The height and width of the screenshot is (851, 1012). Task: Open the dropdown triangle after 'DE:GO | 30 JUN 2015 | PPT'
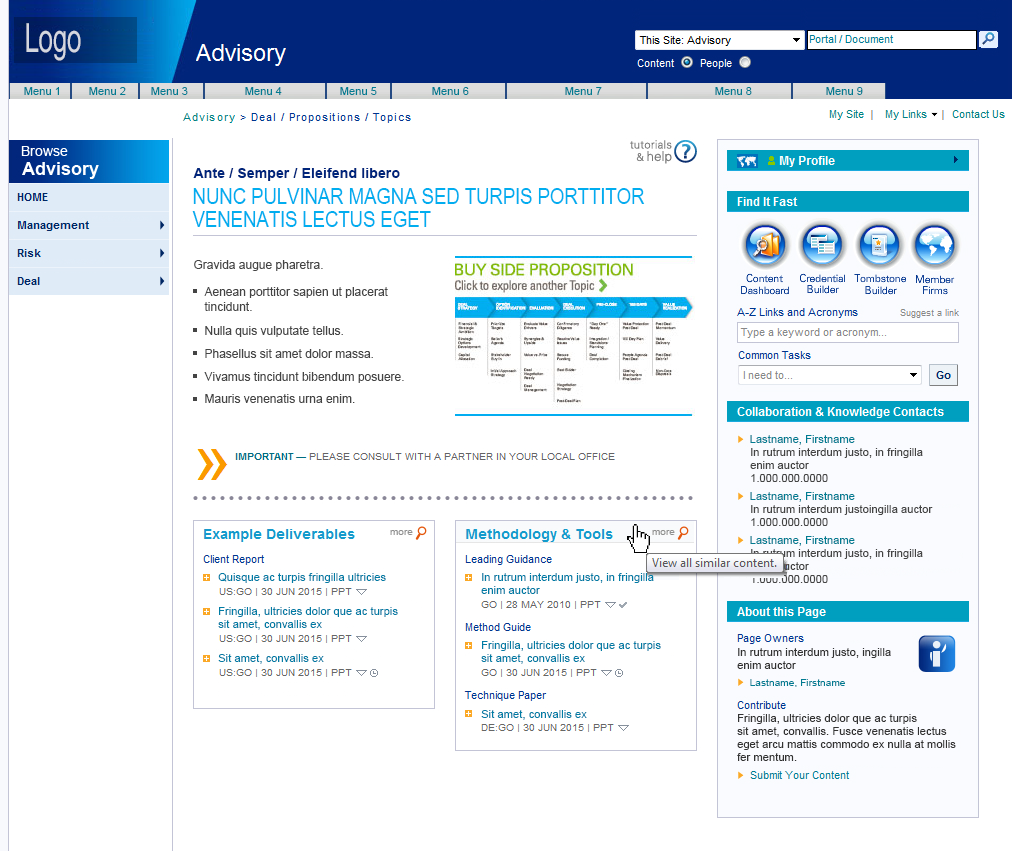(623, 728)
